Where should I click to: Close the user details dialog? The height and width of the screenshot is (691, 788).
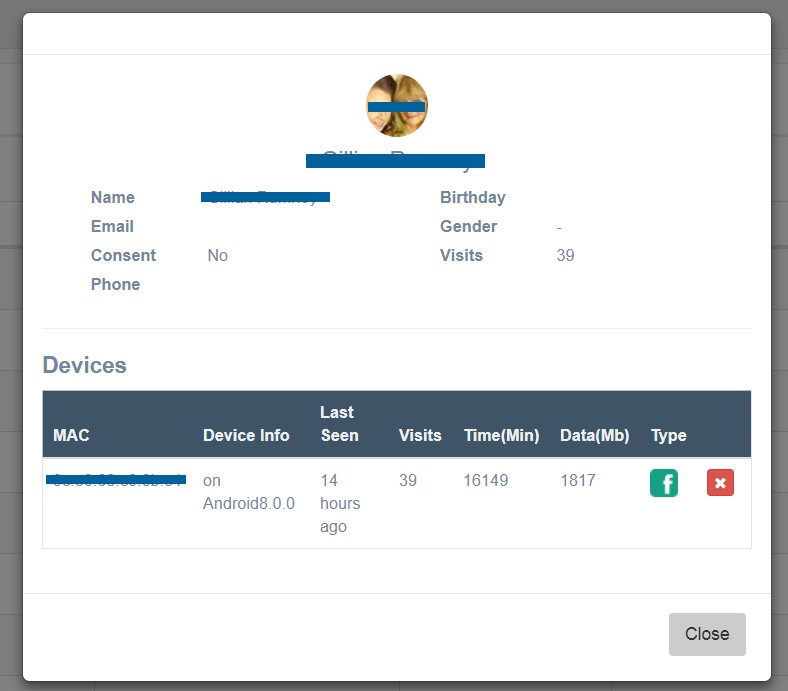707,634
